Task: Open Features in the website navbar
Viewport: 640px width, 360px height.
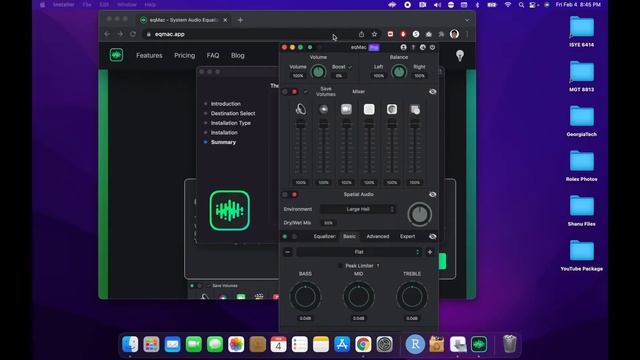Action: click(149, 56)
